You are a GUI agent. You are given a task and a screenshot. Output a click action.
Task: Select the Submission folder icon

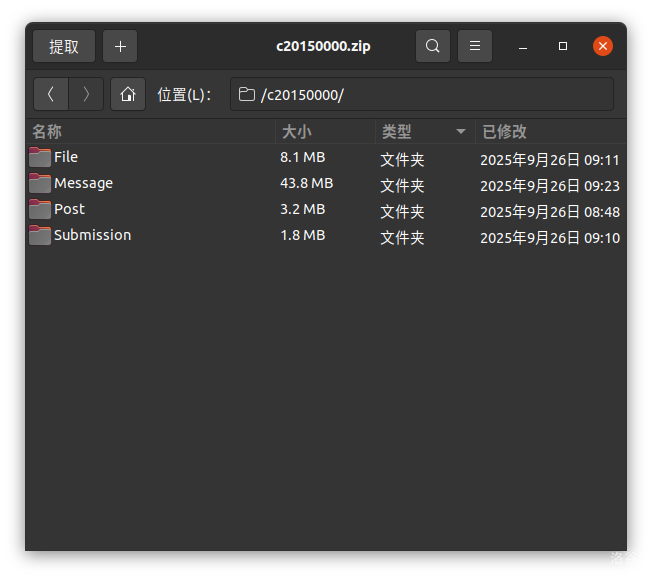click(x=40, y=235)
